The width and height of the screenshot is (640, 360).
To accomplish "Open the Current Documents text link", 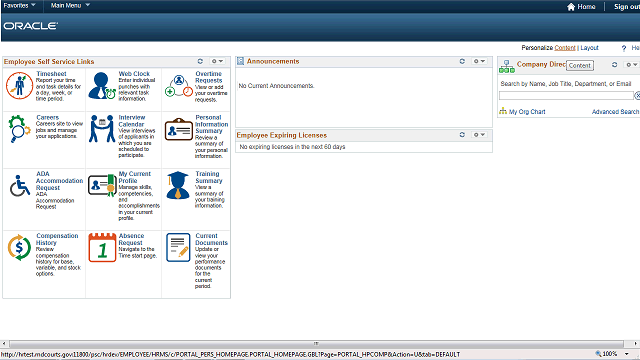I will (x=211, y=239).
